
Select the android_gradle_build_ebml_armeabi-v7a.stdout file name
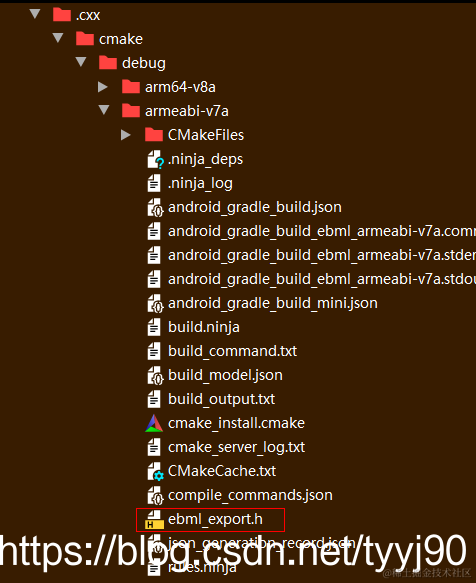(x=322, y=279)
